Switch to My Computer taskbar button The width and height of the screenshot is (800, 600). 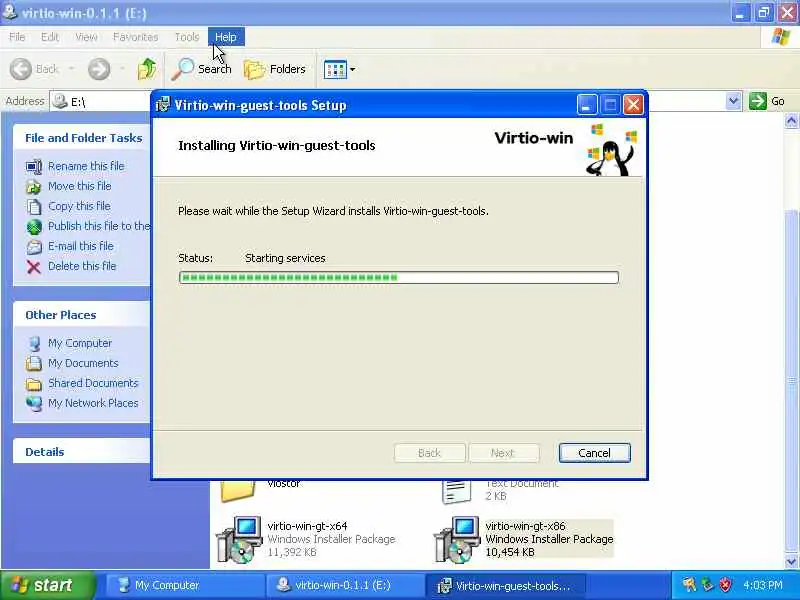coord(184,585)
